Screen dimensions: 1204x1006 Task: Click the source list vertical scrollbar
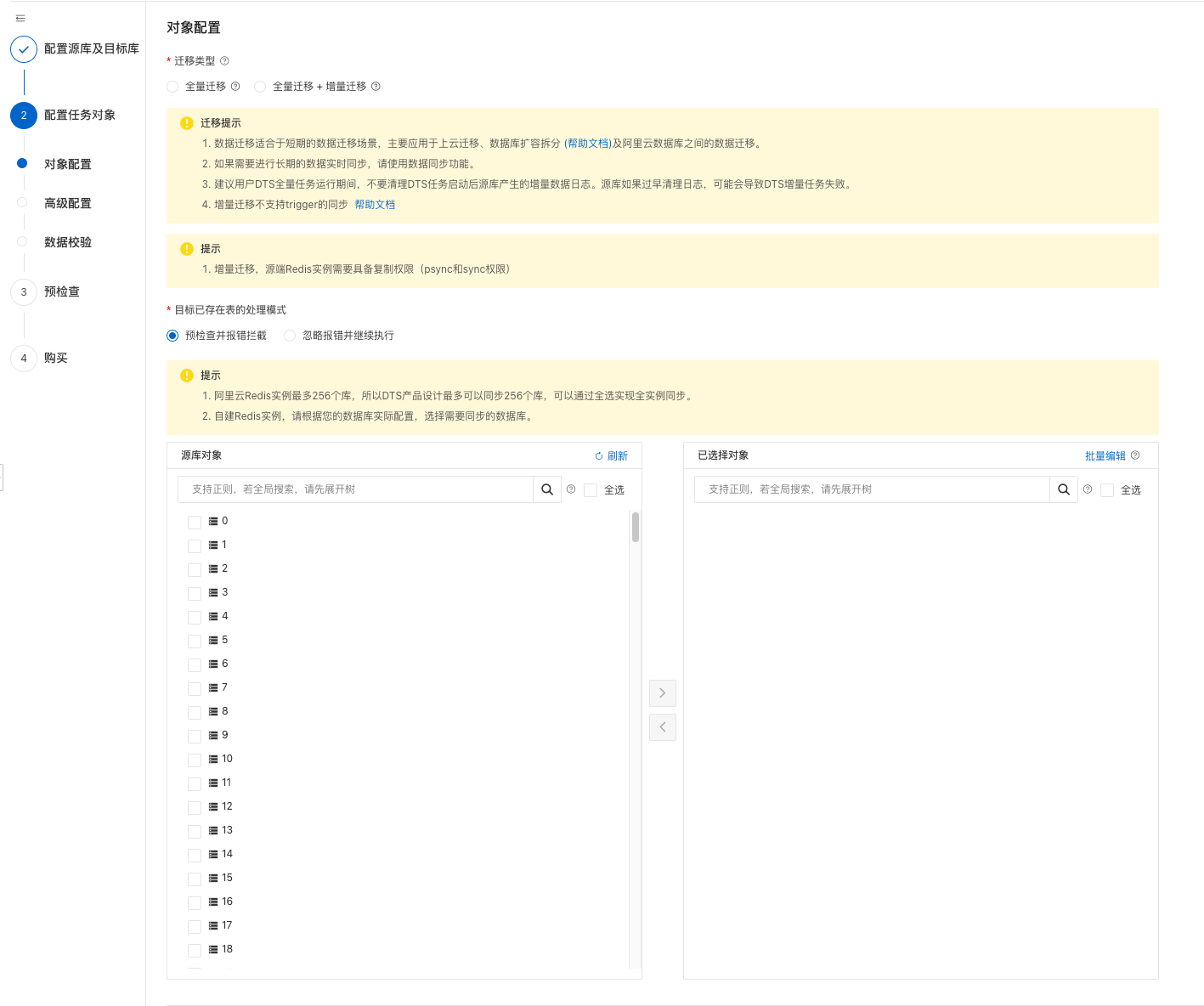click(x=636, y=527)
